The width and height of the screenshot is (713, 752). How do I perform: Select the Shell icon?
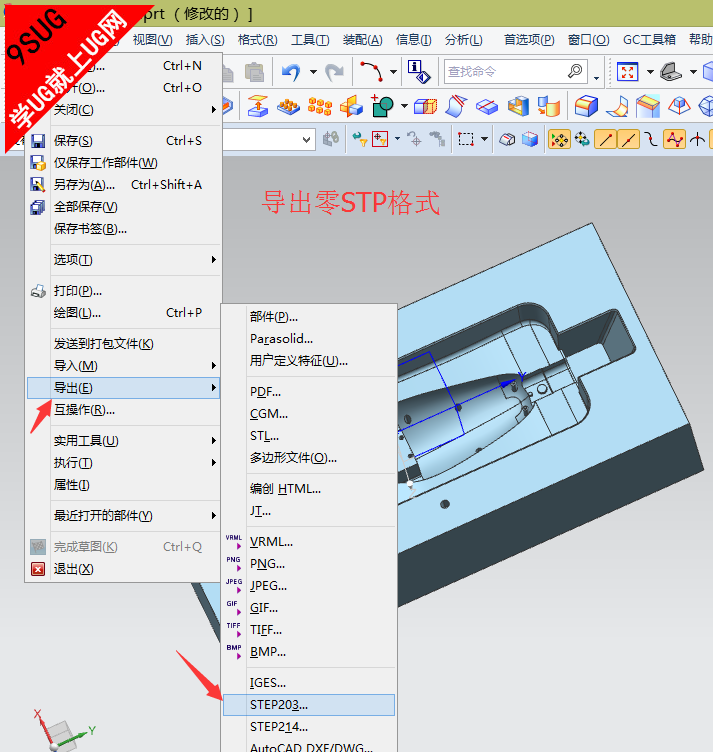(518, 106)
